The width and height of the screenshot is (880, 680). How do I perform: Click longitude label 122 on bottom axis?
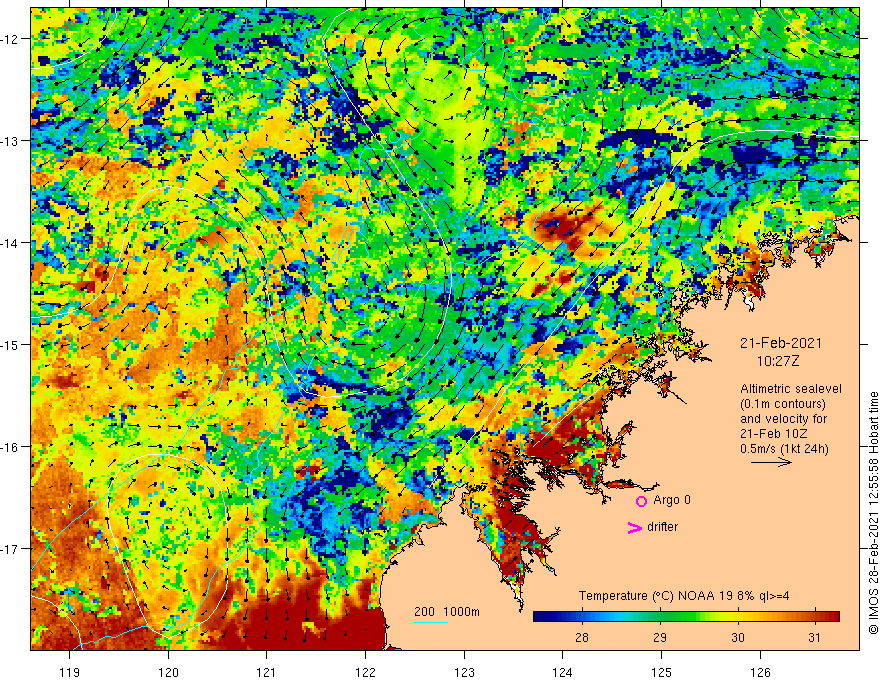[365, 672]
